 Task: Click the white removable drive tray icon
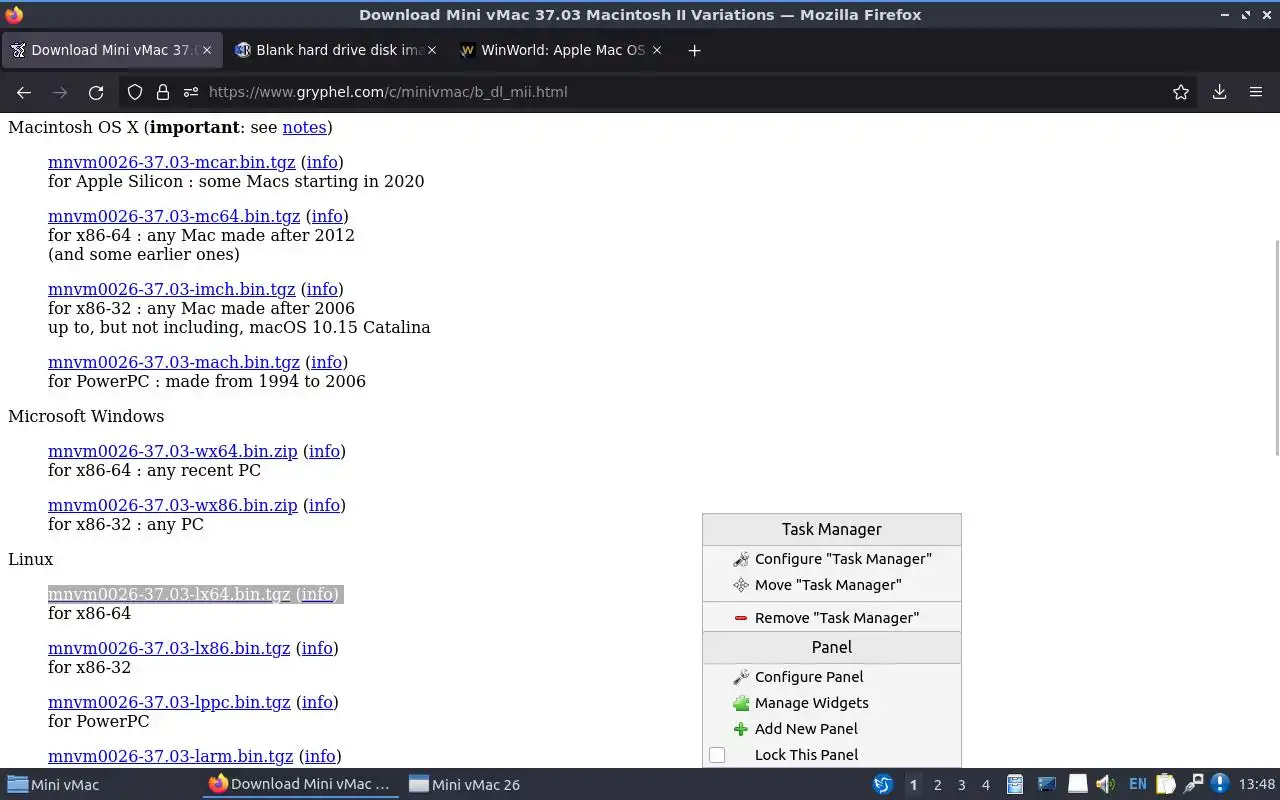coord(1077,785)
